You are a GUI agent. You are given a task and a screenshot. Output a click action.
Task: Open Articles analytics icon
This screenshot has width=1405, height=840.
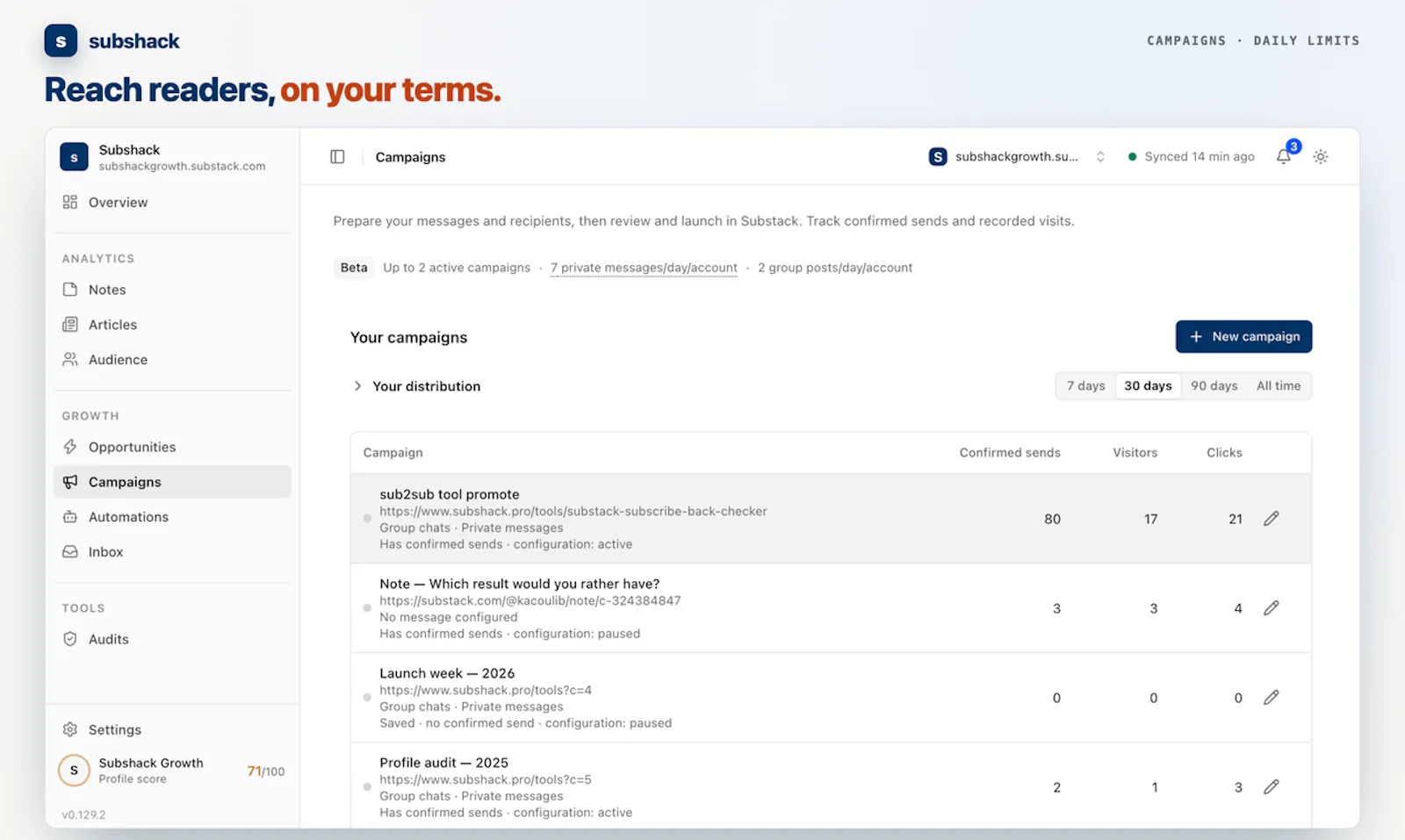[x=70, y=325]
